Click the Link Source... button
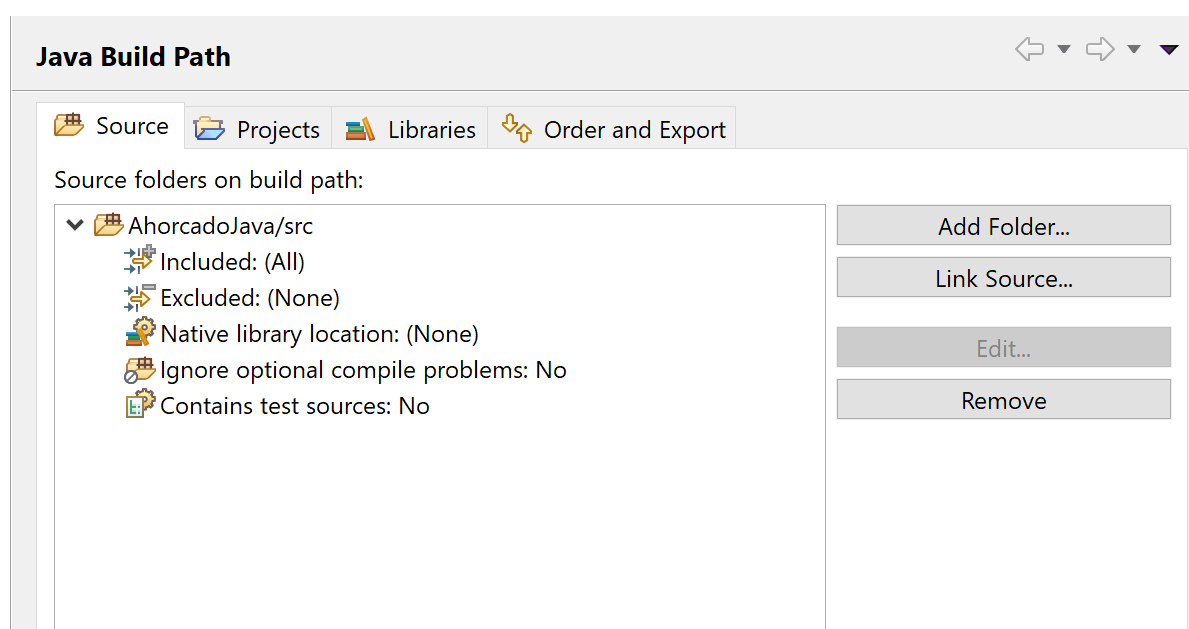1189x629 pixels. click(1003, 278)
